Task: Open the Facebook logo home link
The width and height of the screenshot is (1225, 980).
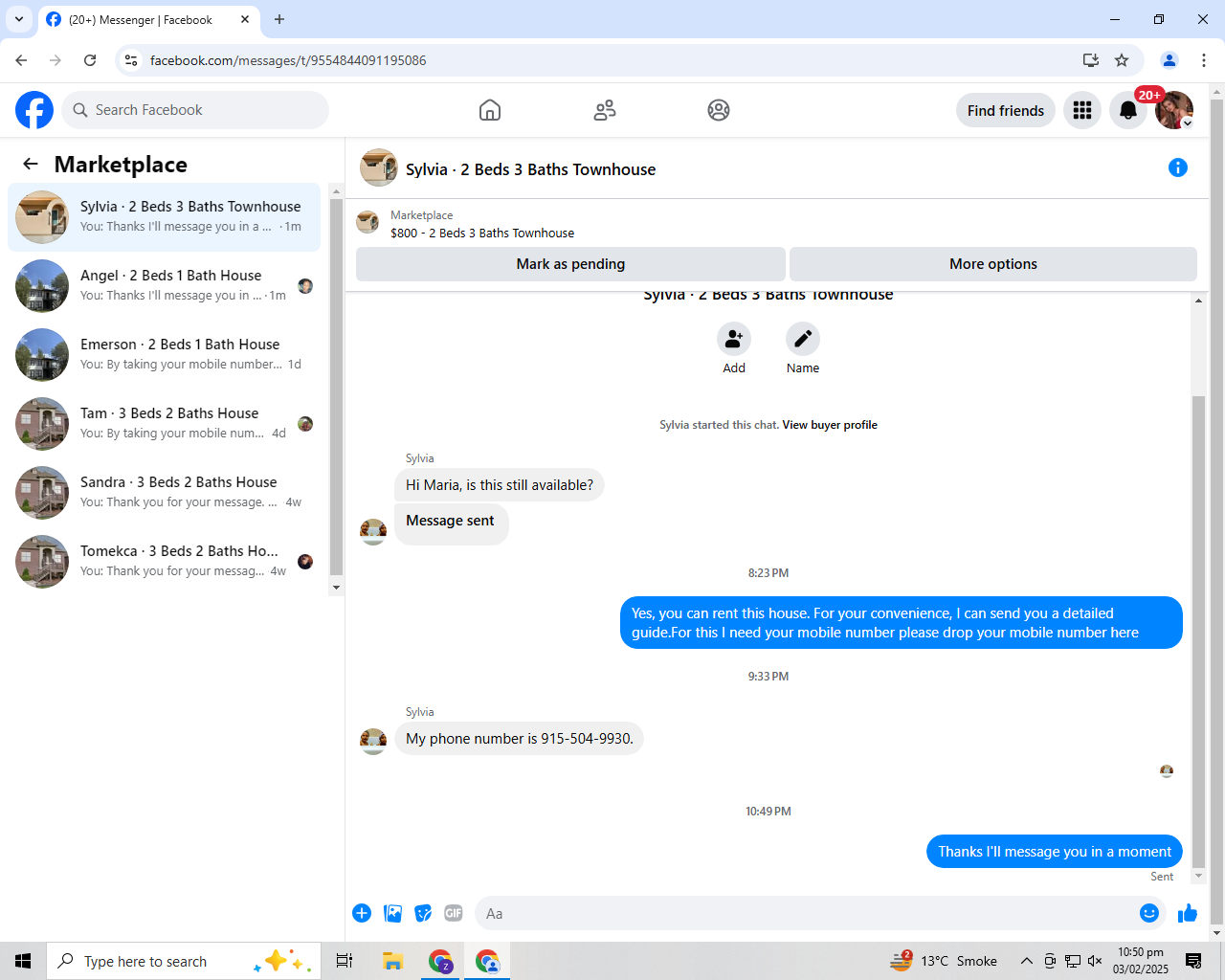Action: point(34,110)
